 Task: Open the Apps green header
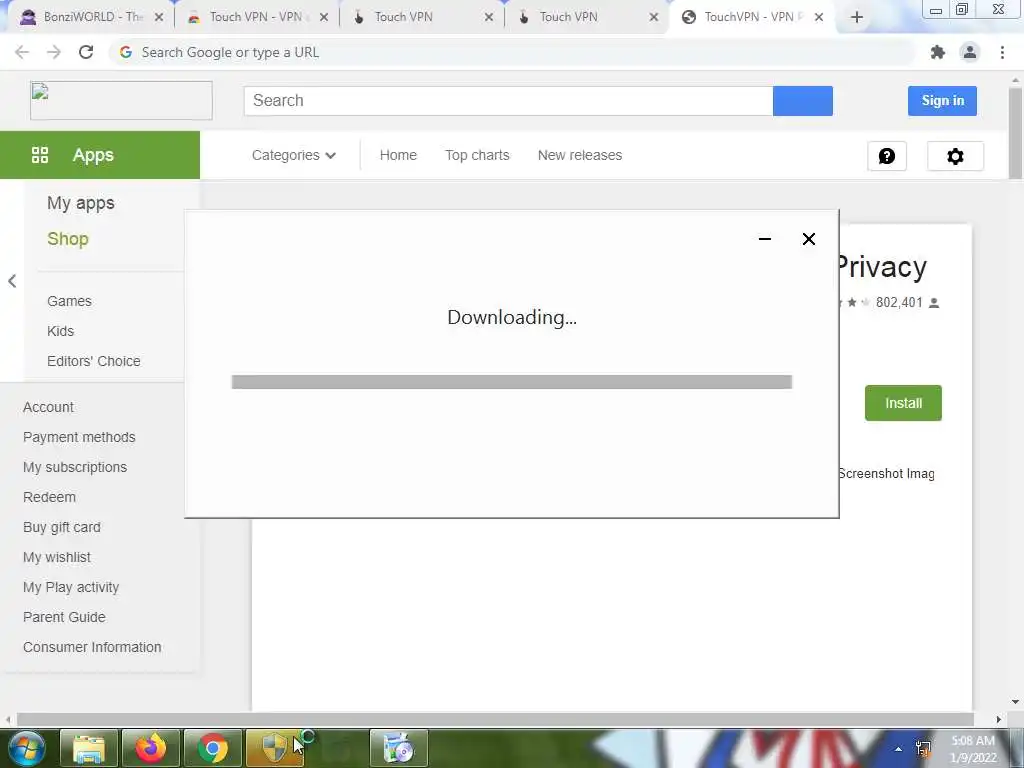pyautogui.click(x=100, y=155)
